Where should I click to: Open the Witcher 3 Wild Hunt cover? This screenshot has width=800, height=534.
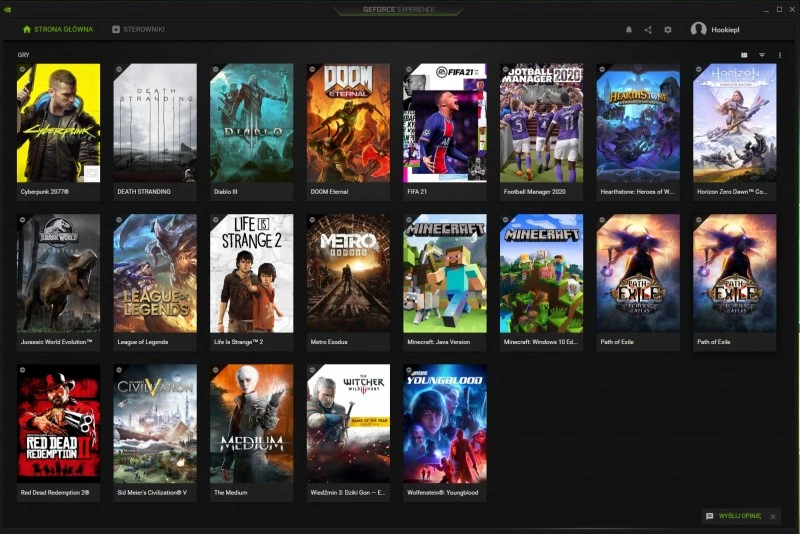pos(348,424)
